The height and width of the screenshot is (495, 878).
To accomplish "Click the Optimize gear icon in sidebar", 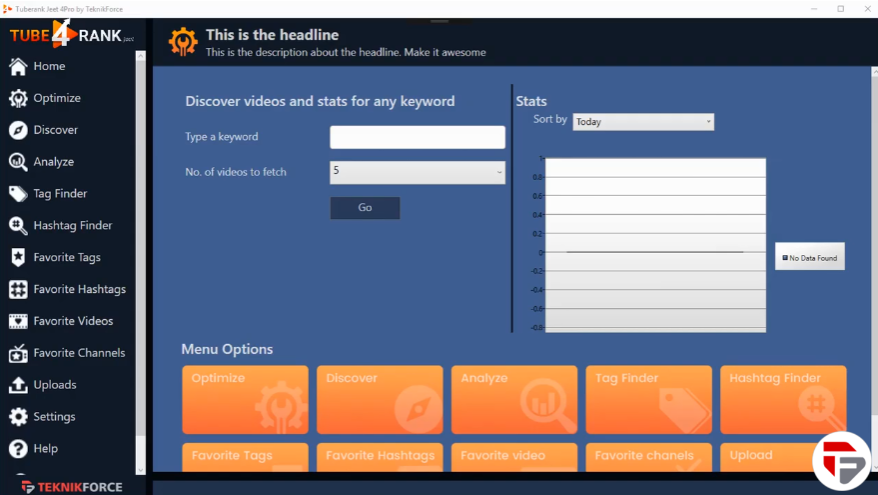I will point(18,98).
